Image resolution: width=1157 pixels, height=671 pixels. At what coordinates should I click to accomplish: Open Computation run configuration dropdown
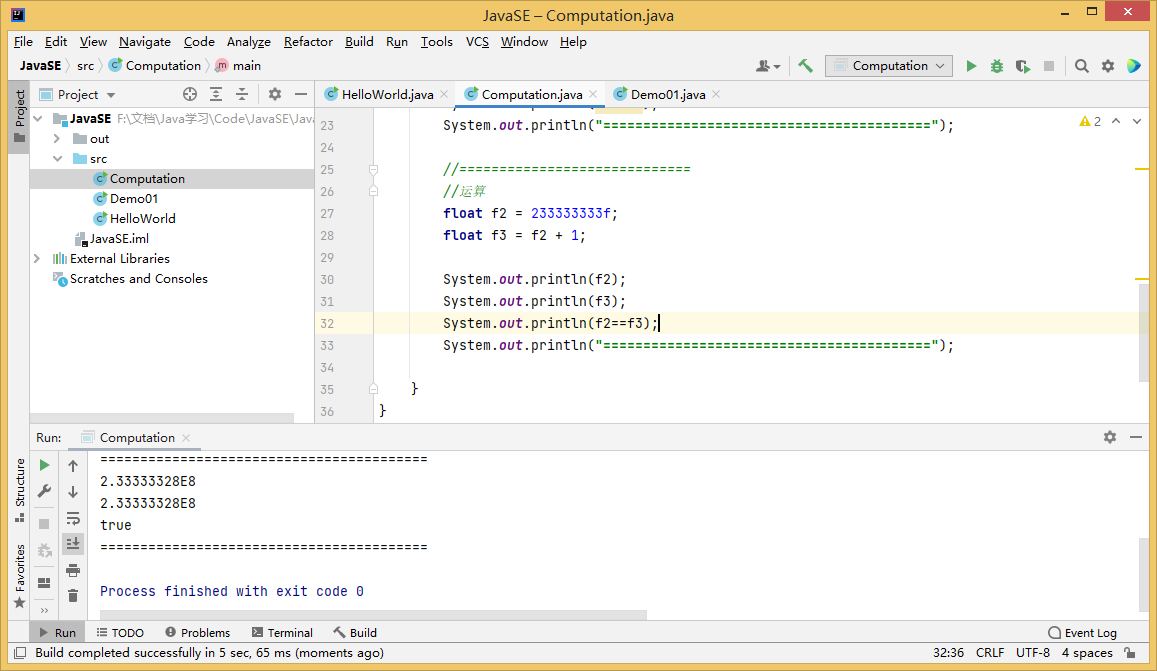888,66
